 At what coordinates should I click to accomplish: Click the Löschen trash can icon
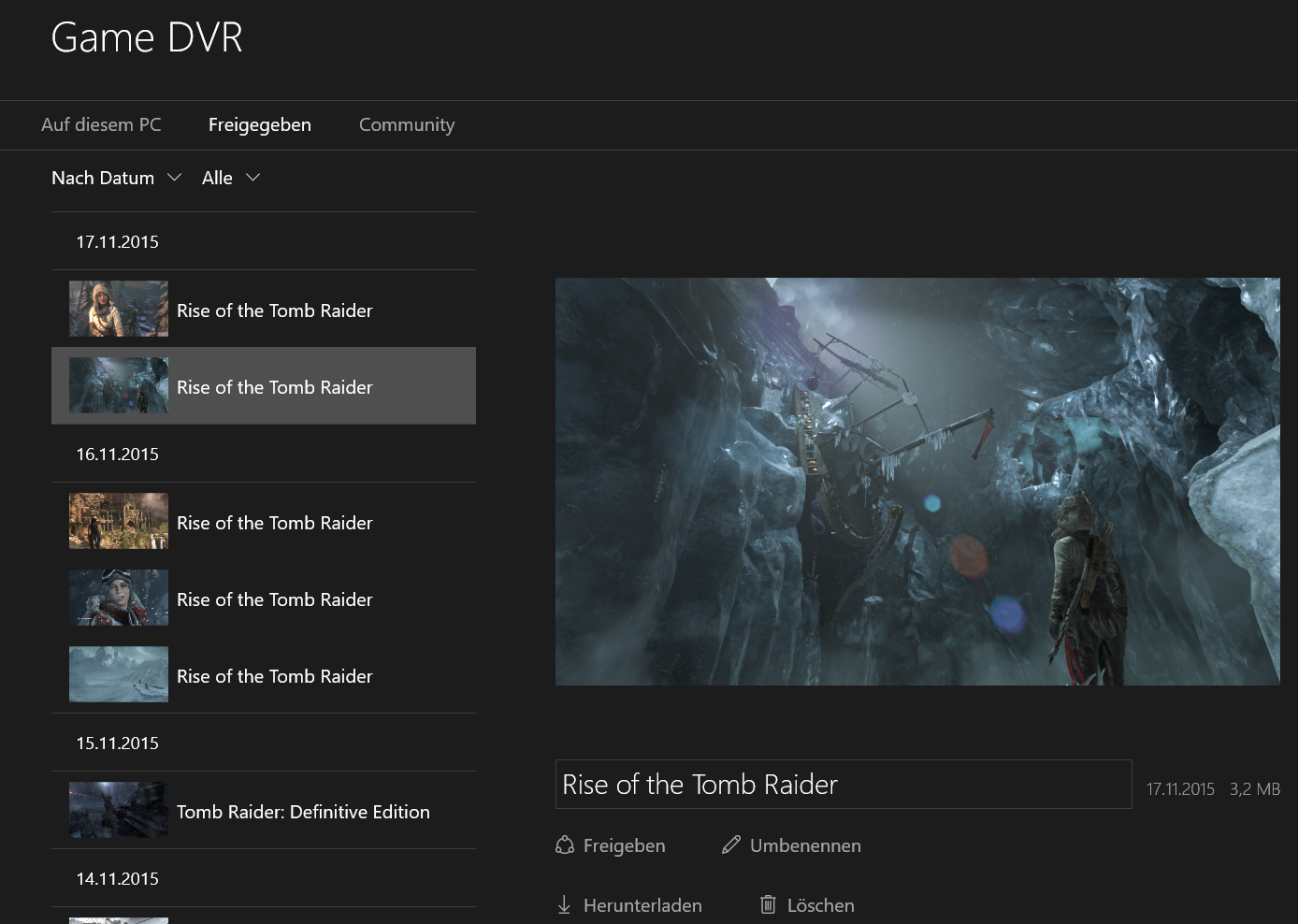click(x=768, y=904)
